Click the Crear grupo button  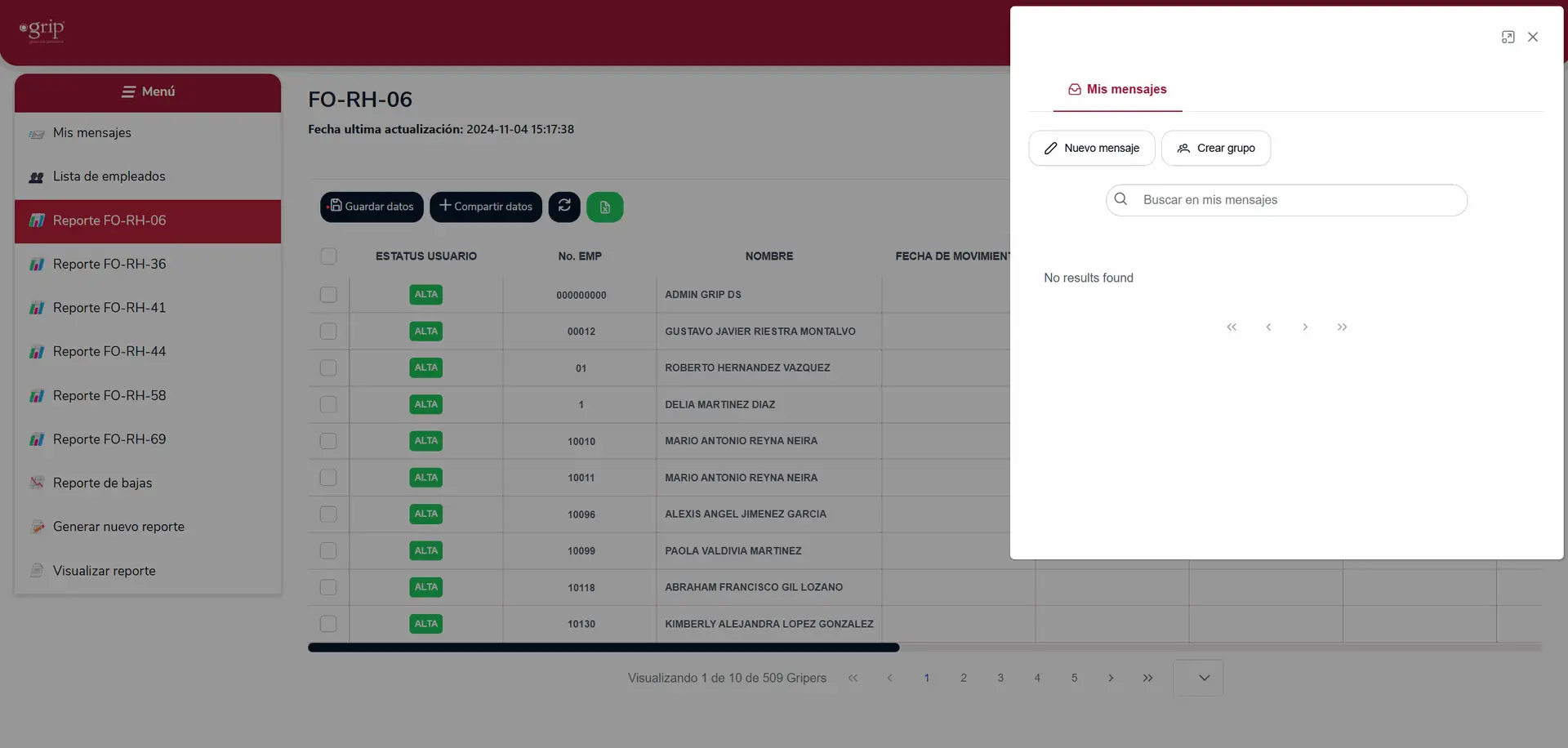[x=1215, y=148]
